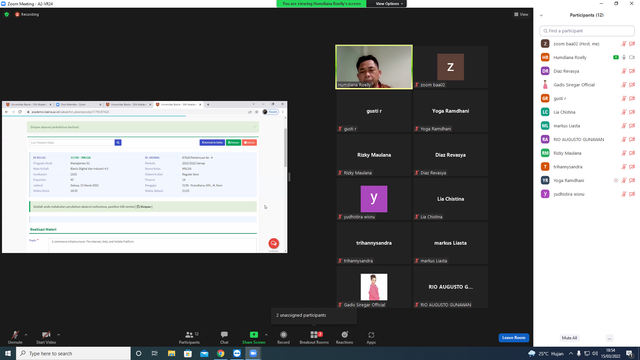
Task: Switch to third Universitas Bakrie browser tab
Action: (128, 104)
